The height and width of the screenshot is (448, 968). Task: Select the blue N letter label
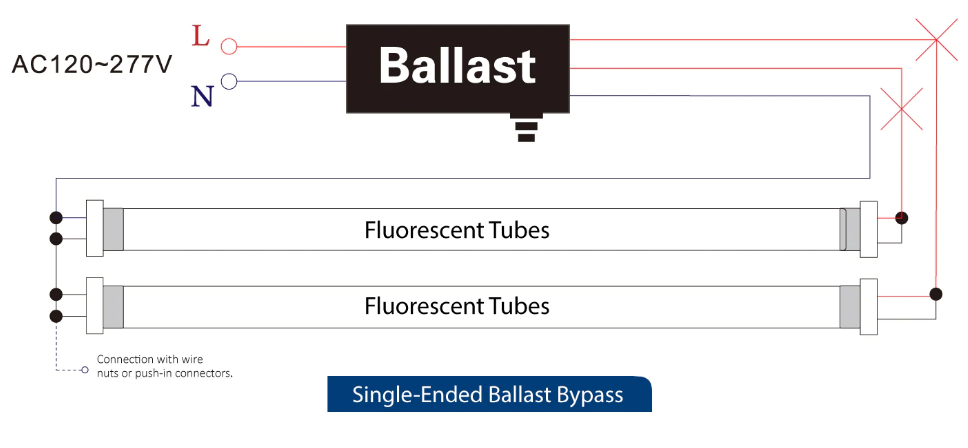pyautogui.click(x=202, y=96)
